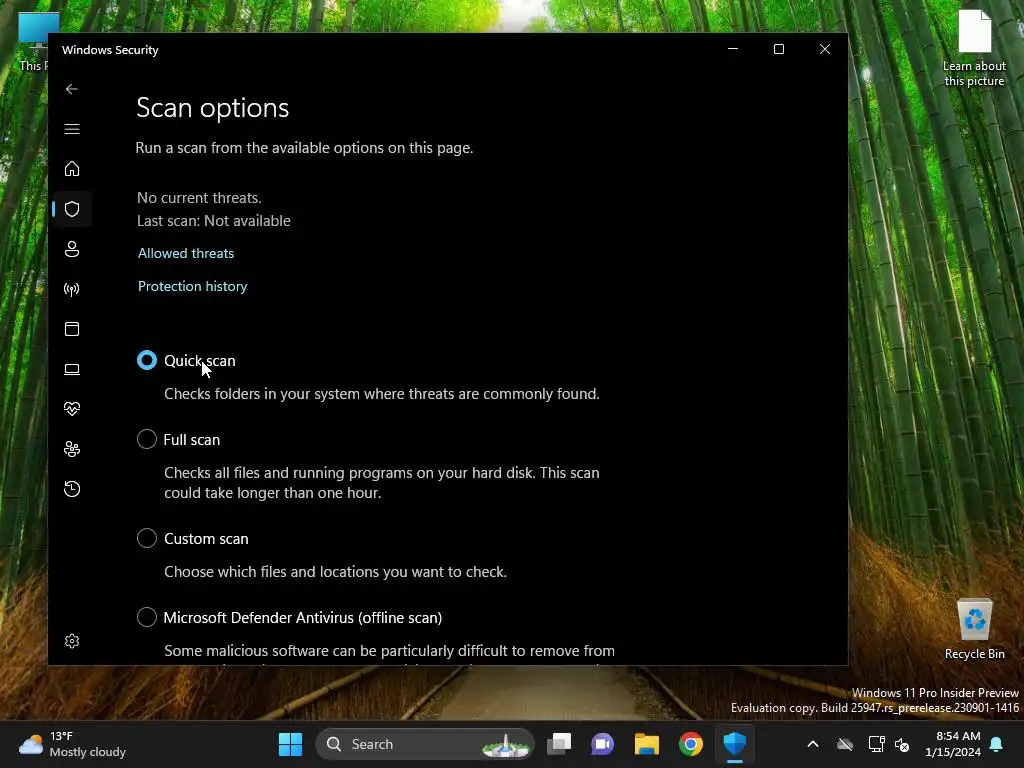Click the 'No current threats.' text
The height and width of the screenshot is (768, 1024).
[x=199, y=198]
